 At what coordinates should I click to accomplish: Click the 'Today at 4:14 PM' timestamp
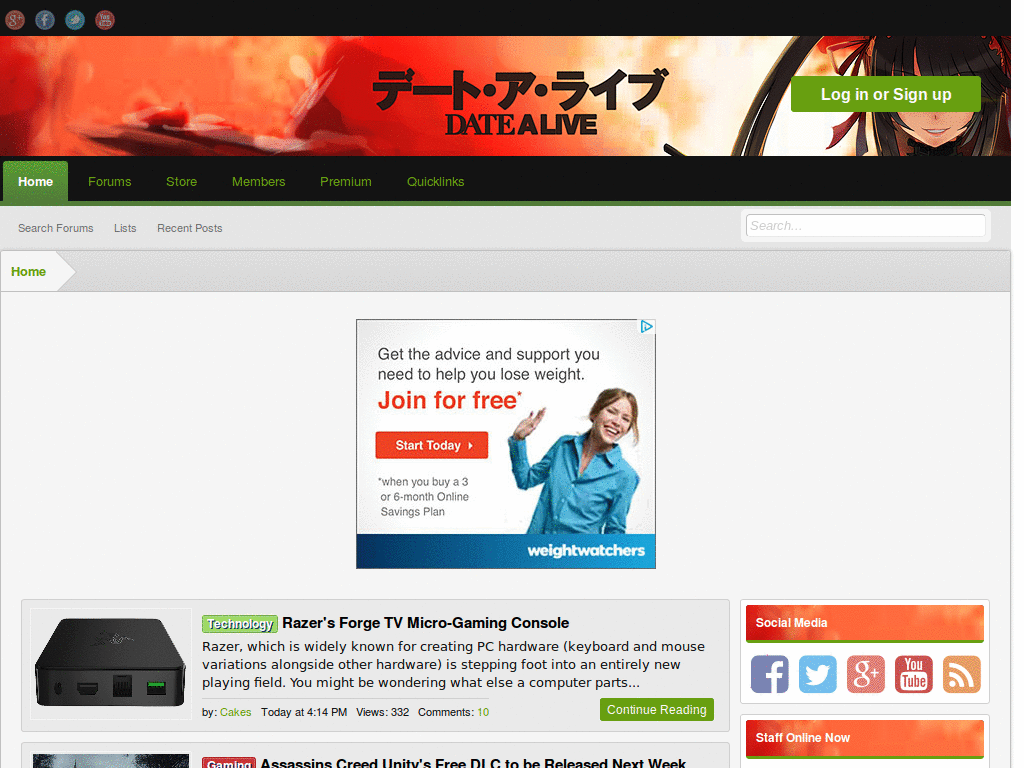[x=304, y=712]
